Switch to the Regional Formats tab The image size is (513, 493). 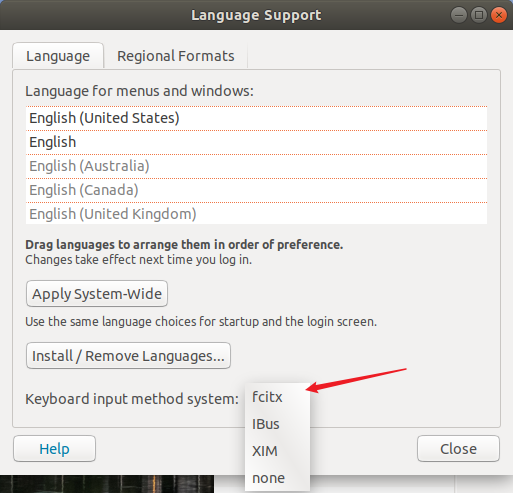[x=176, y=56]
